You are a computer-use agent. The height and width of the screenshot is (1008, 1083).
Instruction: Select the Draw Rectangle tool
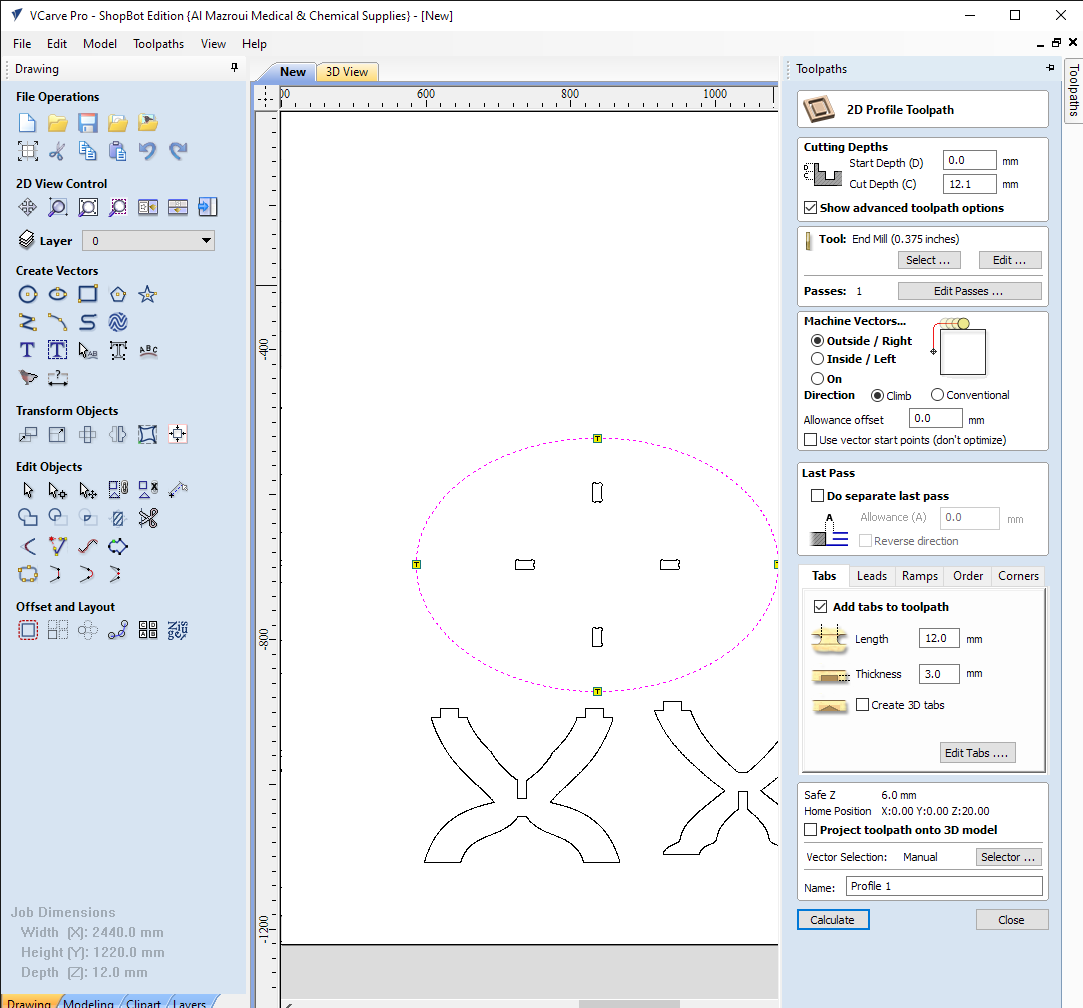(x=88, y=294)
